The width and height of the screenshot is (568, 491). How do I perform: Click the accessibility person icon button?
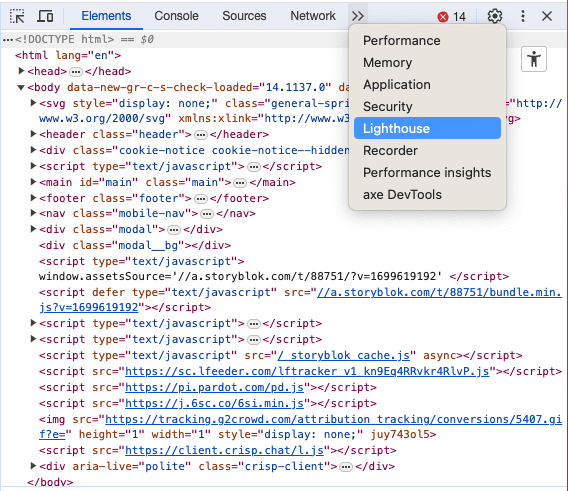pos(534,59)
